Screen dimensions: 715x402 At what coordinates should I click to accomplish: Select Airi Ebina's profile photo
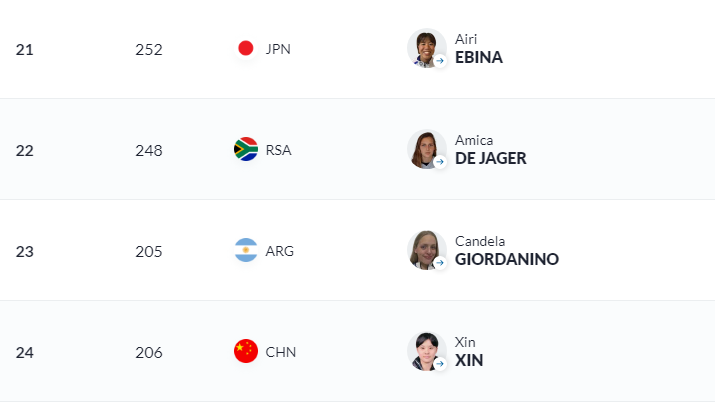point(426,48)
